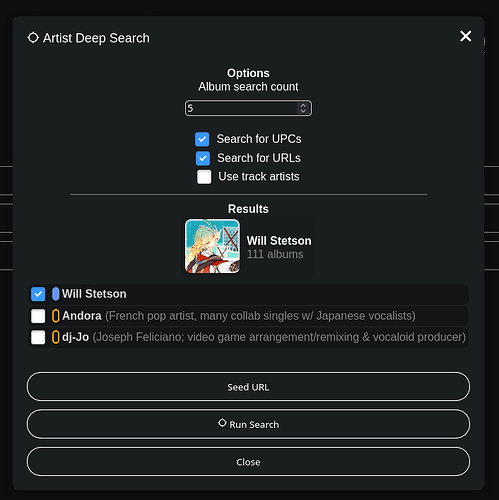Click the crosshair icon beside Artist Deep Search
The image size is (499, 500).
(33, 38)
